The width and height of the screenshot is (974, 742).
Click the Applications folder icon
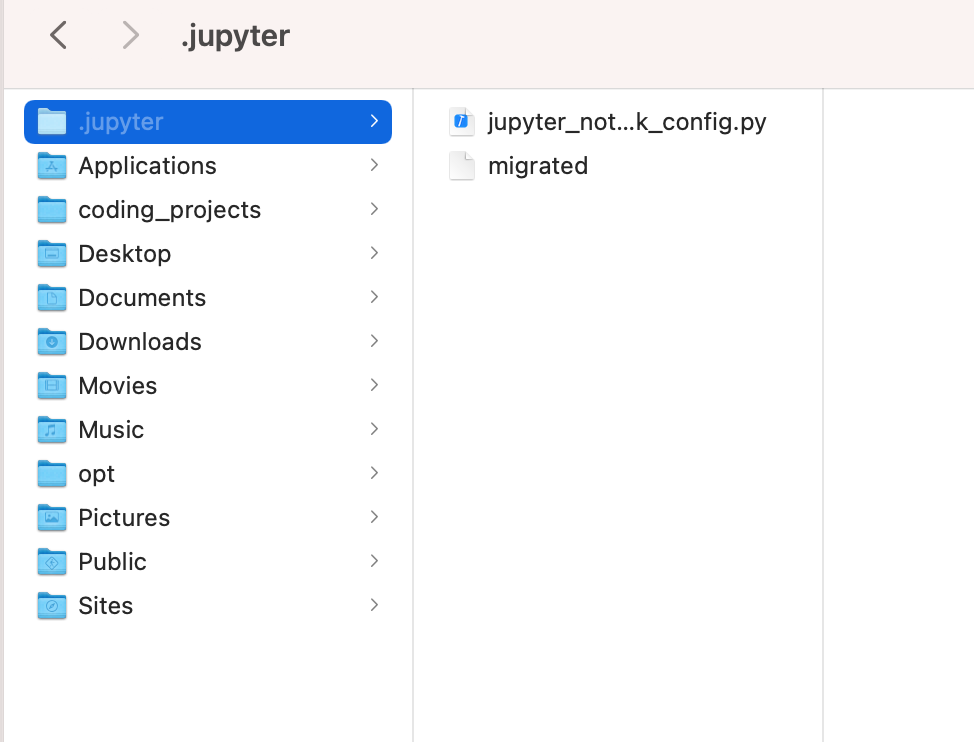(52, 166)
